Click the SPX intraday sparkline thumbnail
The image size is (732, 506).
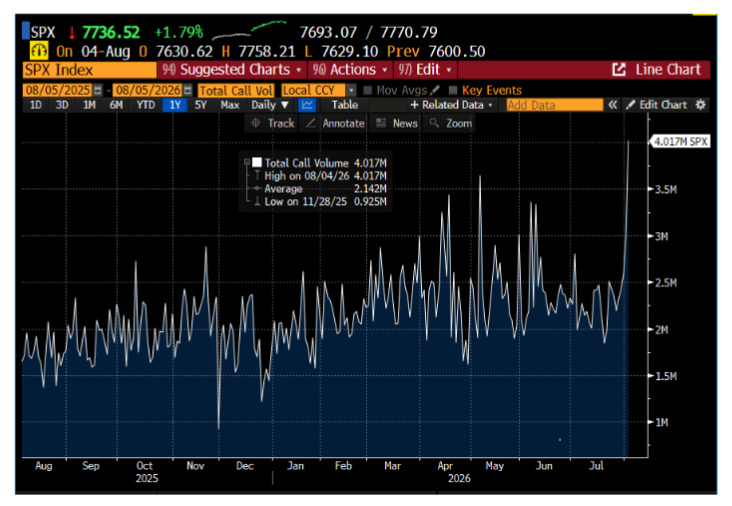[249, 30]
